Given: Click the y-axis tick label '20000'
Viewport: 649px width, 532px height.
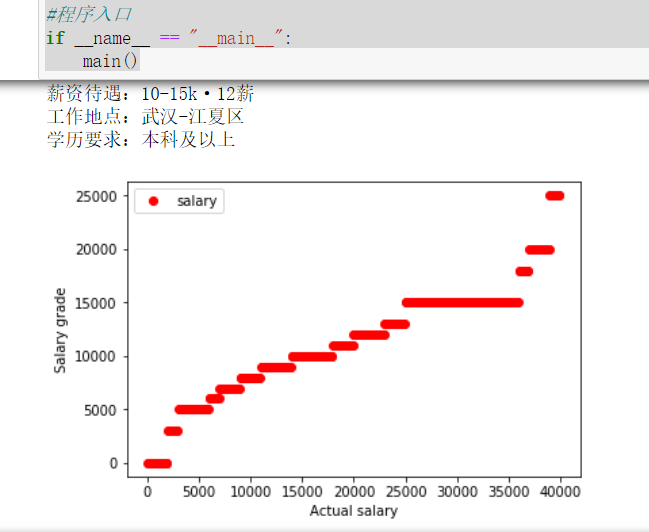Looking at the screenshot, I should (96, 250).
